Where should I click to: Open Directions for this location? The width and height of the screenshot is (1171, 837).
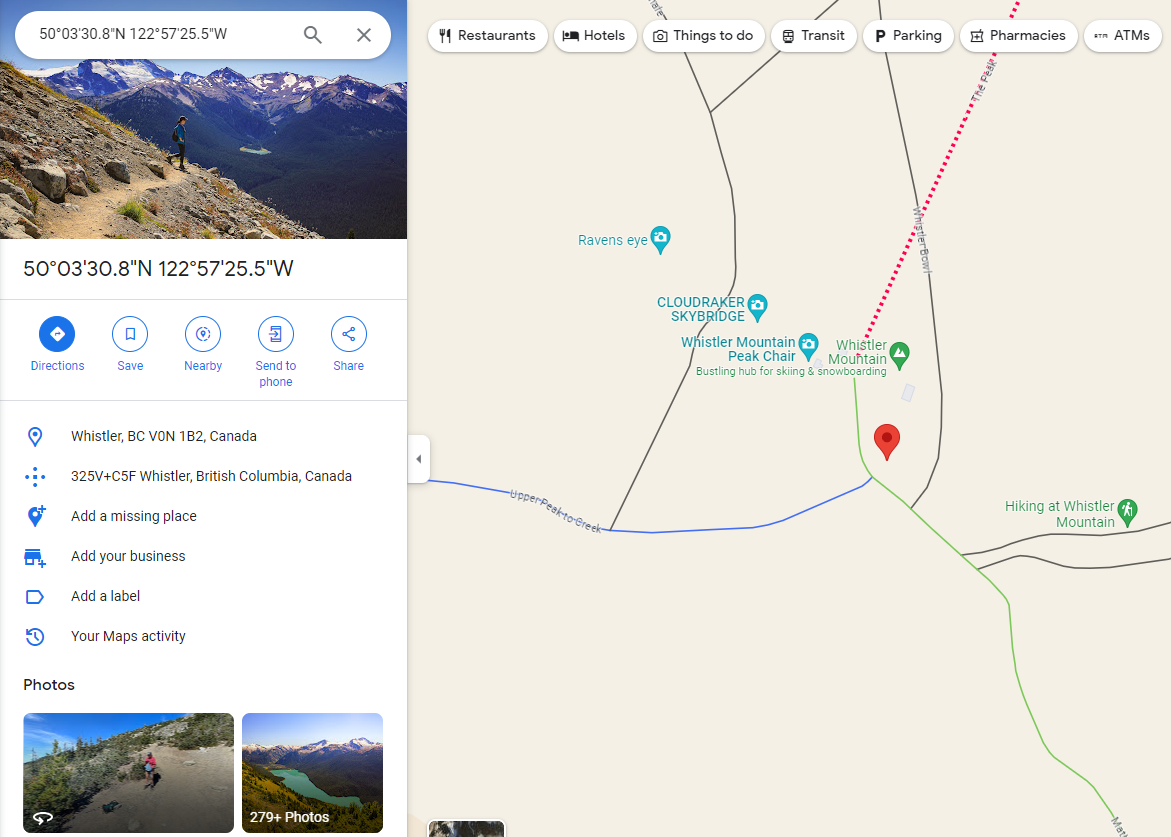pos(57,334)
